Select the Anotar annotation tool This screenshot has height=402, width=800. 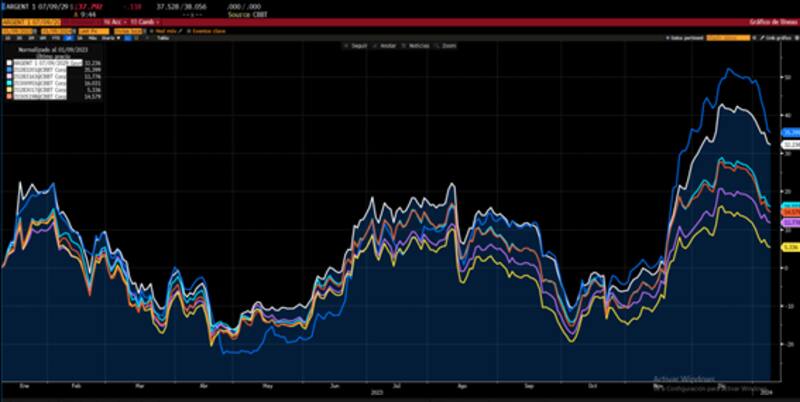click(x=378, y=46)
